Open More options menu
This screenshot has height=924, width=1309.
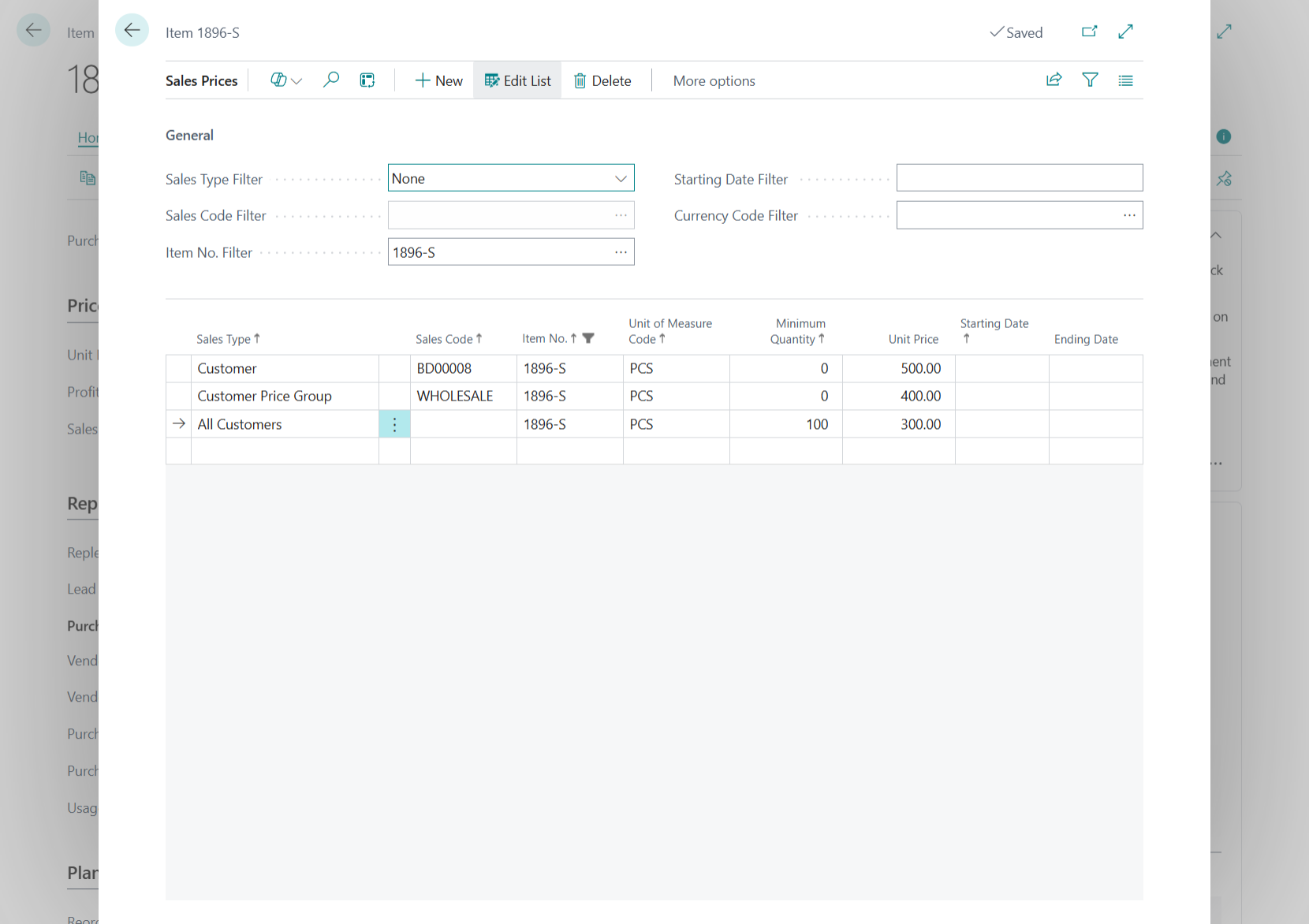coord(714,80)
